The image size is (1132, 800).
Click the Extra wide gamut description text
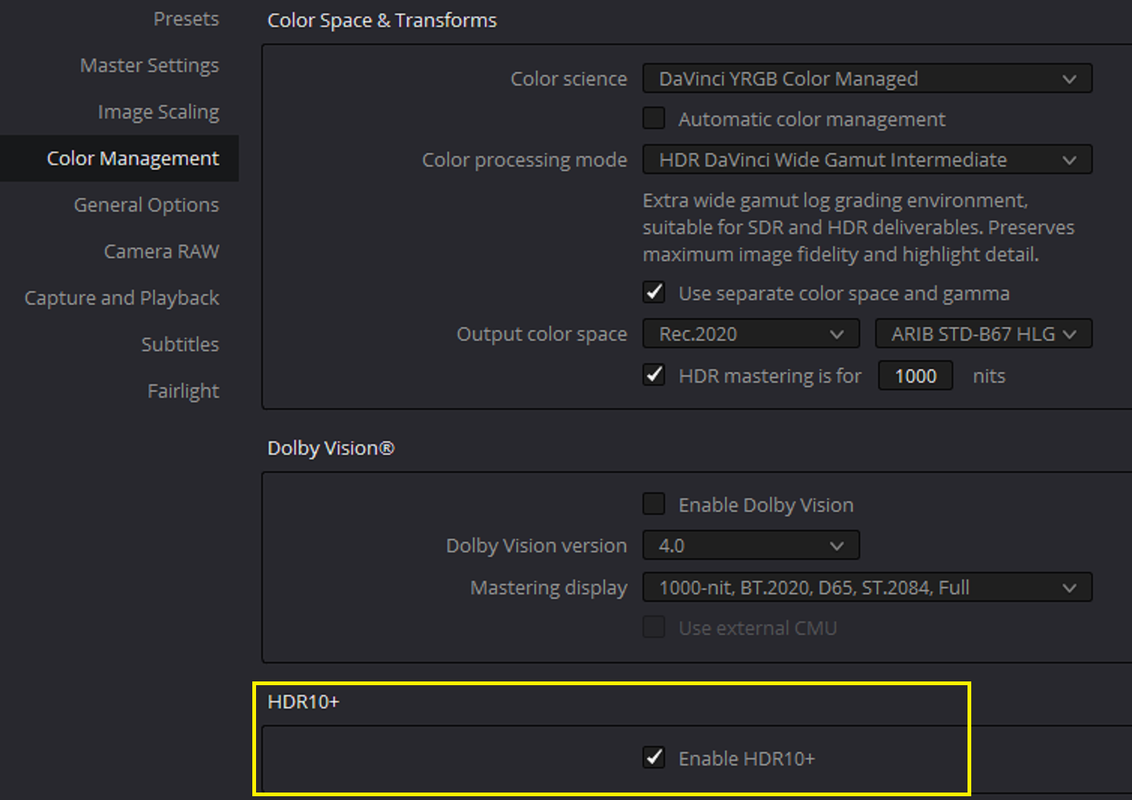click(858, 227)
